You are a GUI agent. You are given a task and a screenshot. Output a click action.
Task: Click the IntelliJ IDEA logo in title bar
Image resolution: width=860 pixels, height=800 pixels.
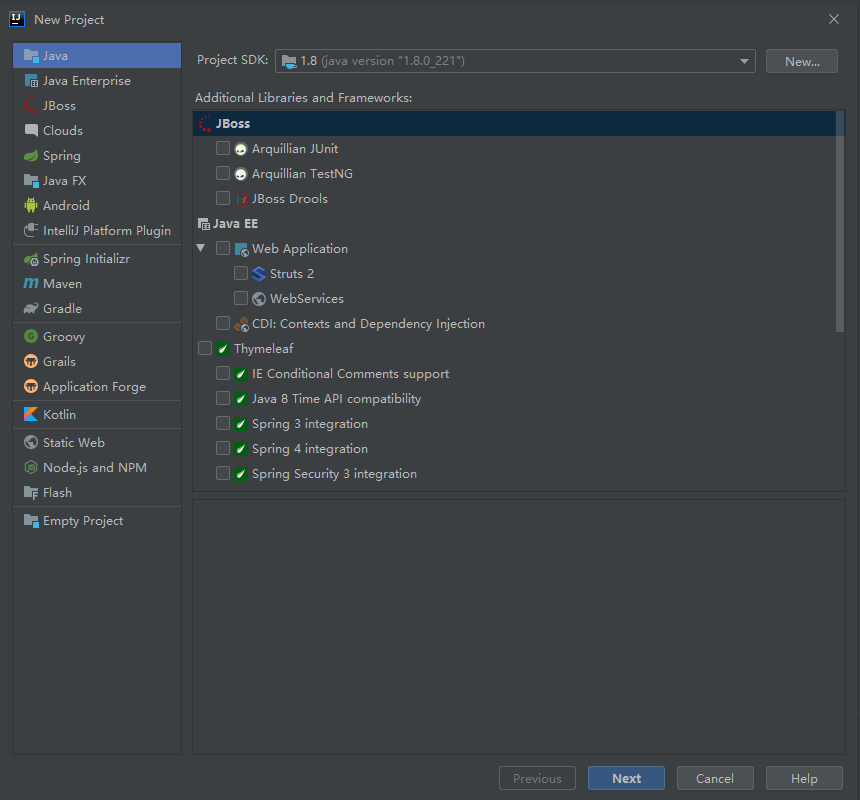pyautogui.click(x=17, y=19)
